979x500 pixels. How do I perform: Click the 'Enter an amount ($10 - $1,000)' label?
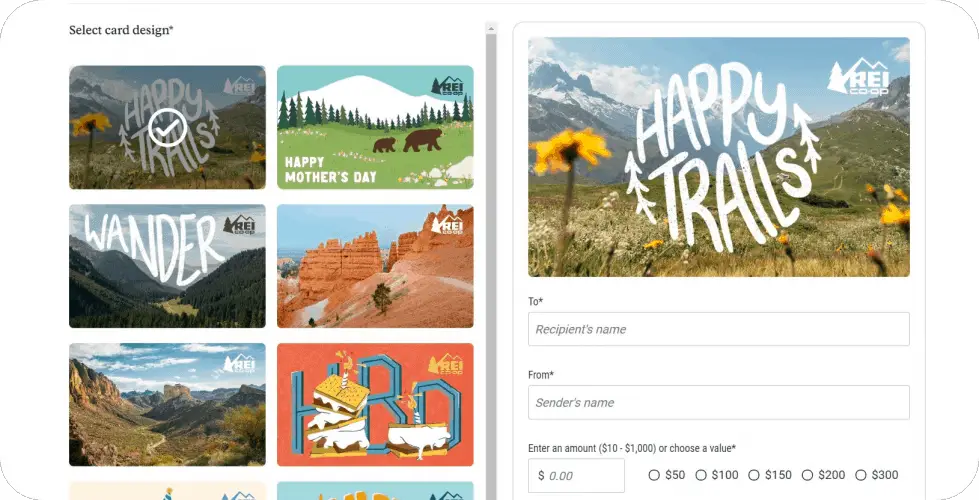tap(632, 448)
